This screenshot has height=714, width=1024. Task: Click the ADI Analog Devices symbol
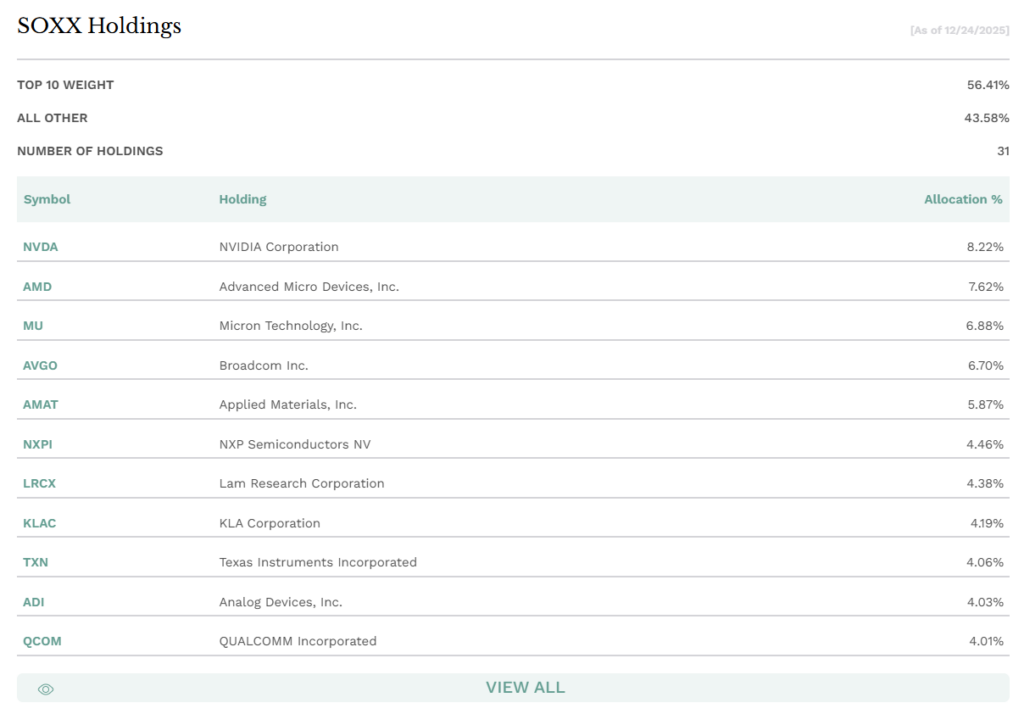35,601
